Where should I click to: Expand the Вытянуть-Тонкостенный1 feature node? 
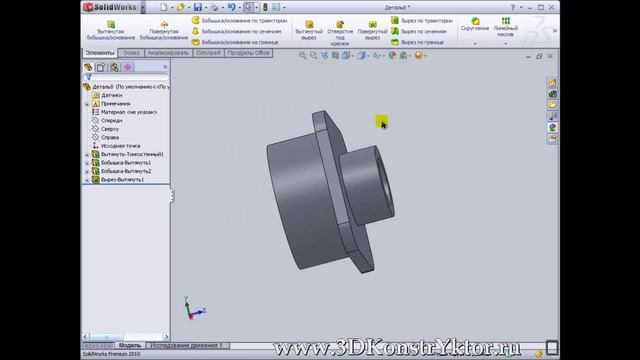tap(87, 155)
